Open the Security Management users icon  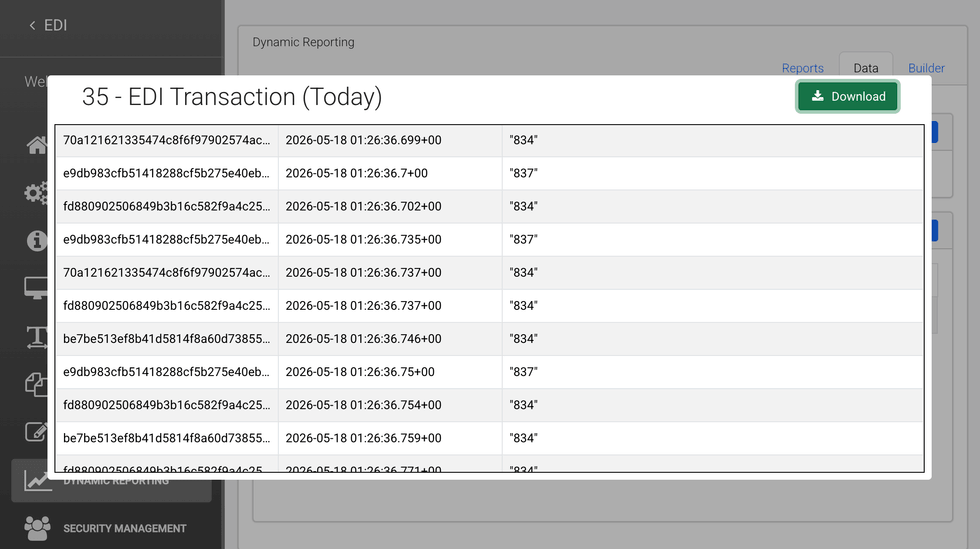(x=38, y=528)
